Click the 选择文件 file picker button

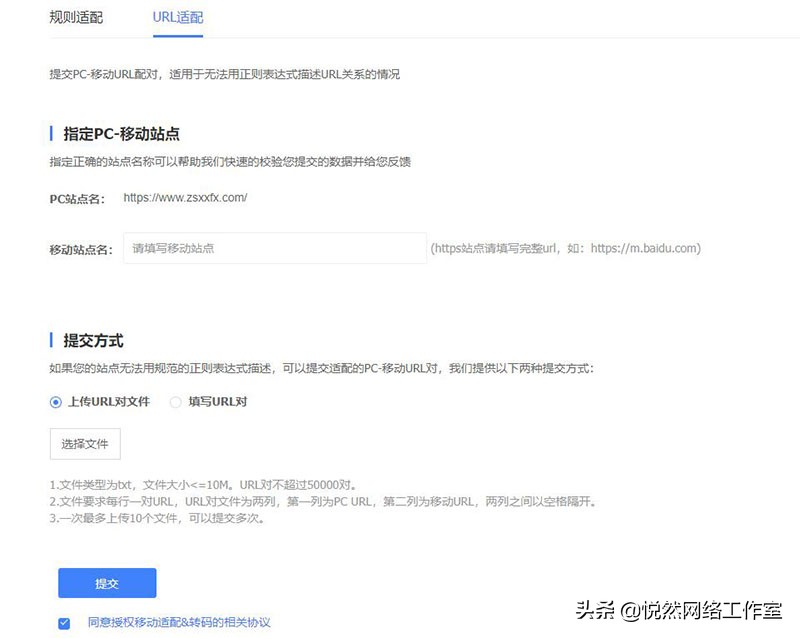click(85, 444)
